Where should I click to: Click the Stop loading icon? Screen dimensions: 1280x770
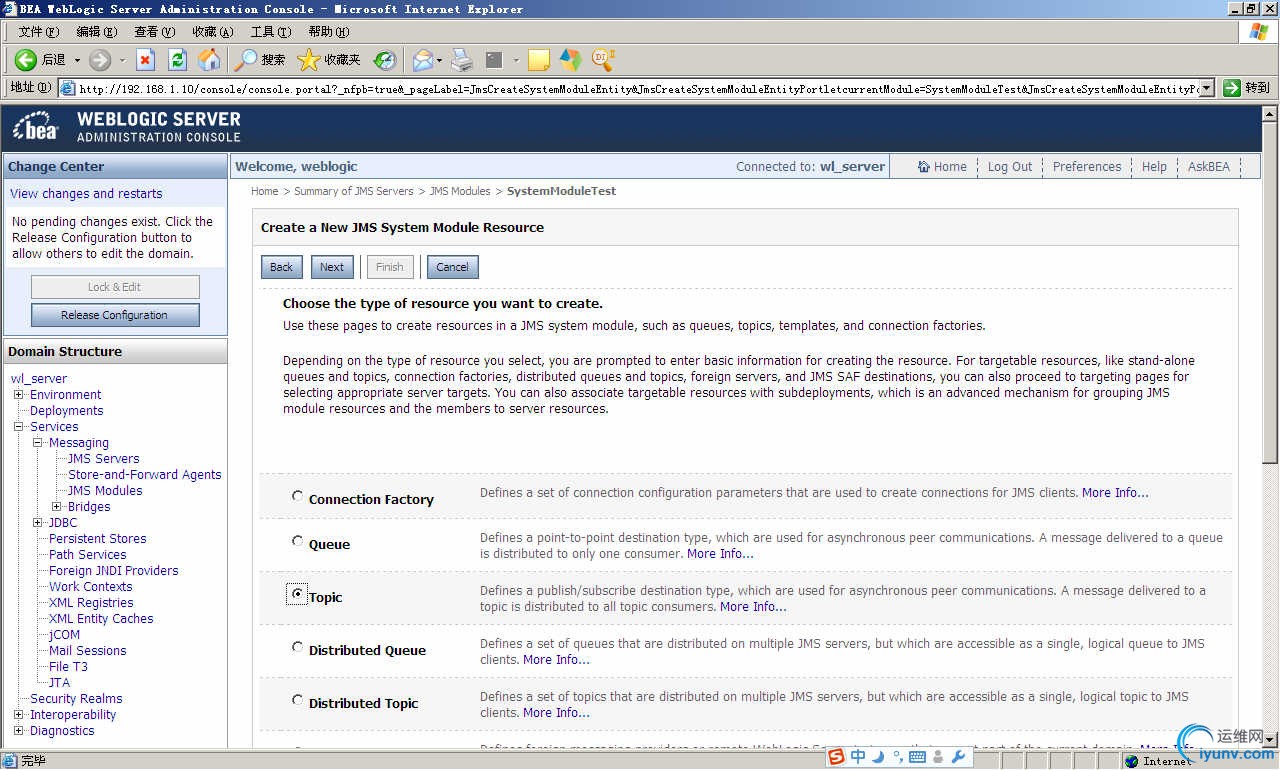[x=146, y=60]
